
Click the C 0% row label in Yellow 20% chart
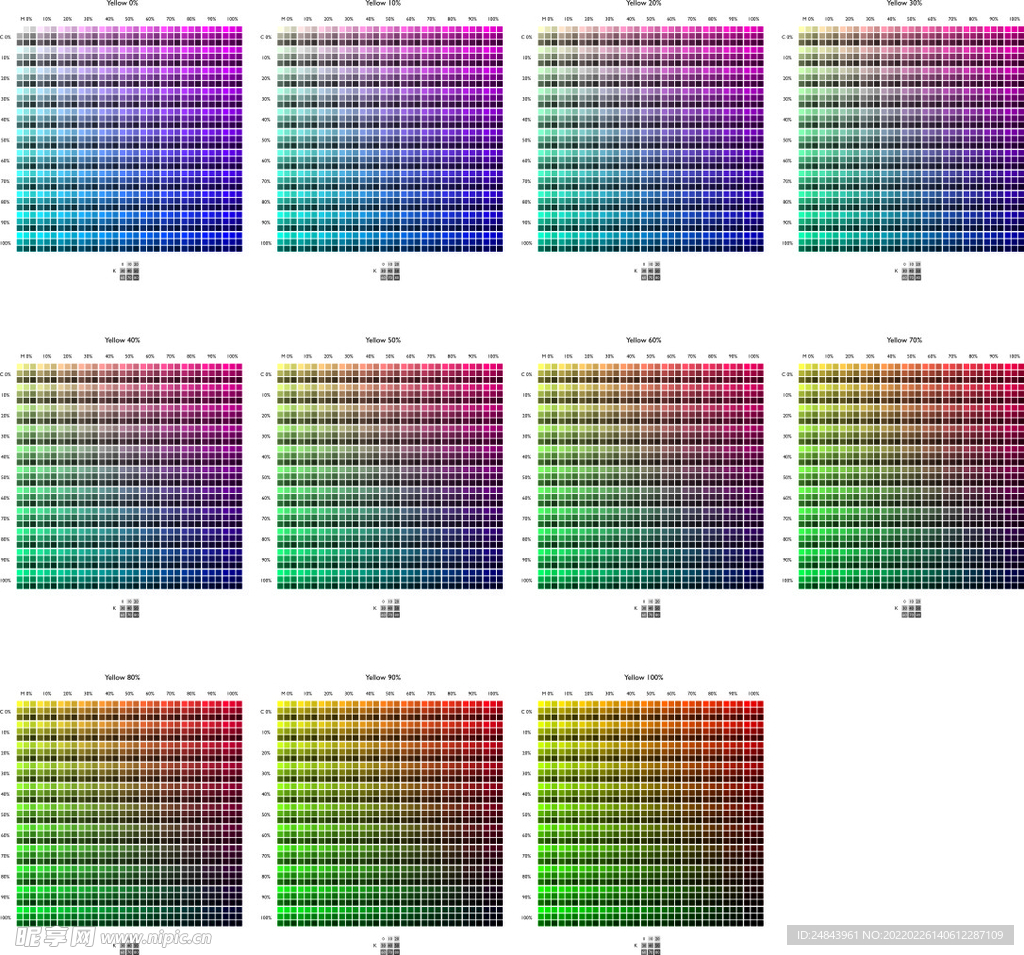(x=526, y=37)
